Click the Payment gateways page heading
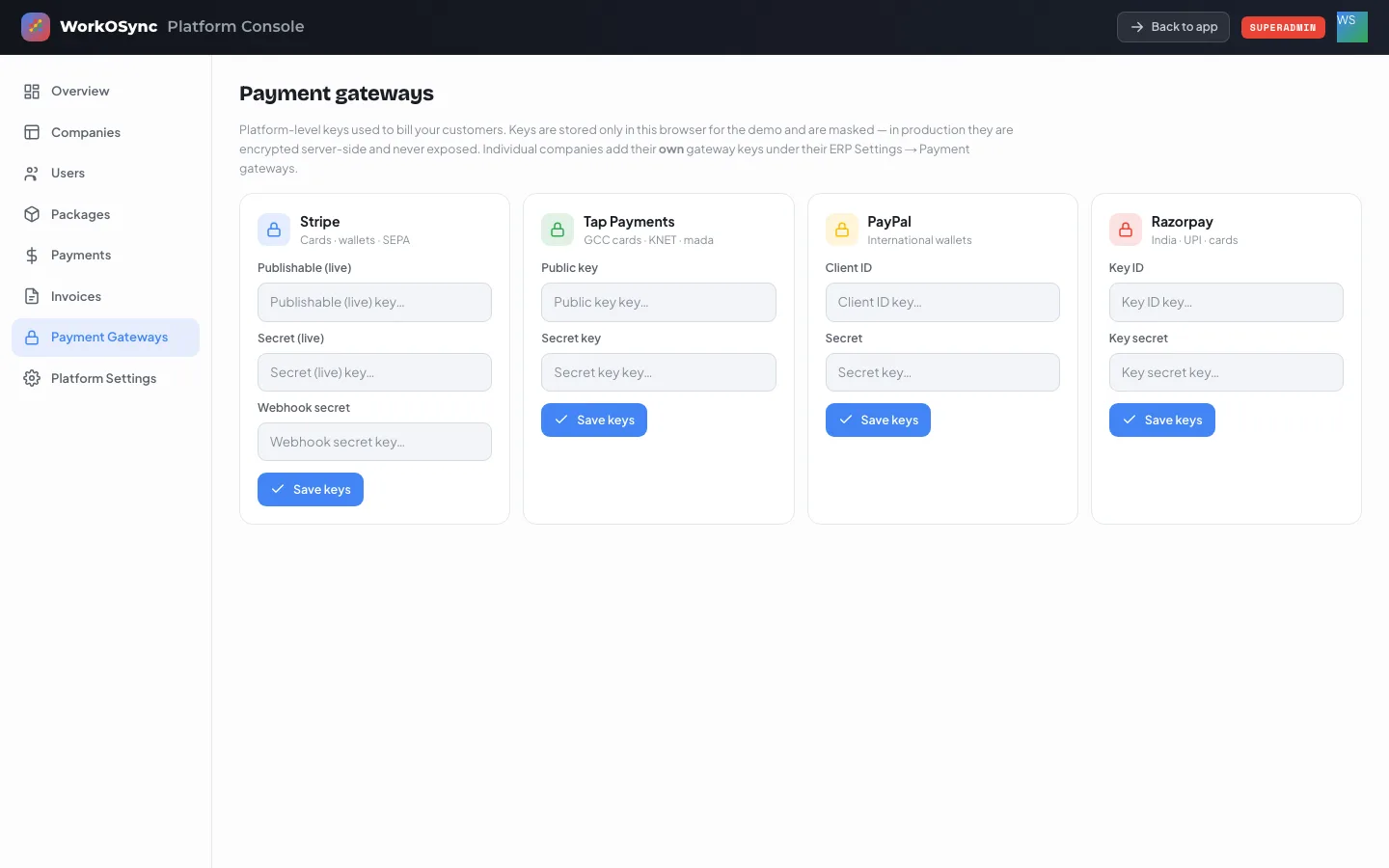This screenshot has width=1389, height=868. (337, 94)
